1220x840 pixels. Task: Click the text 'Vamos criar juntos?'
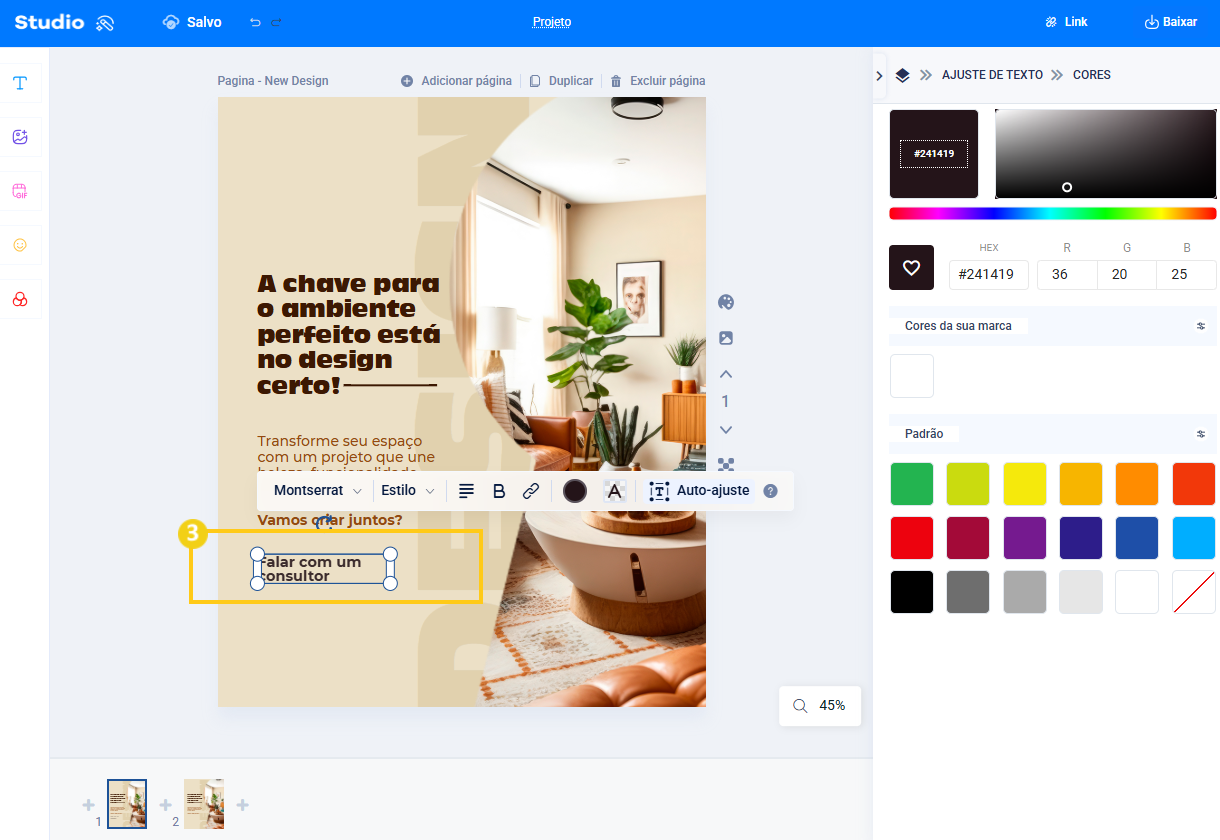330,520
